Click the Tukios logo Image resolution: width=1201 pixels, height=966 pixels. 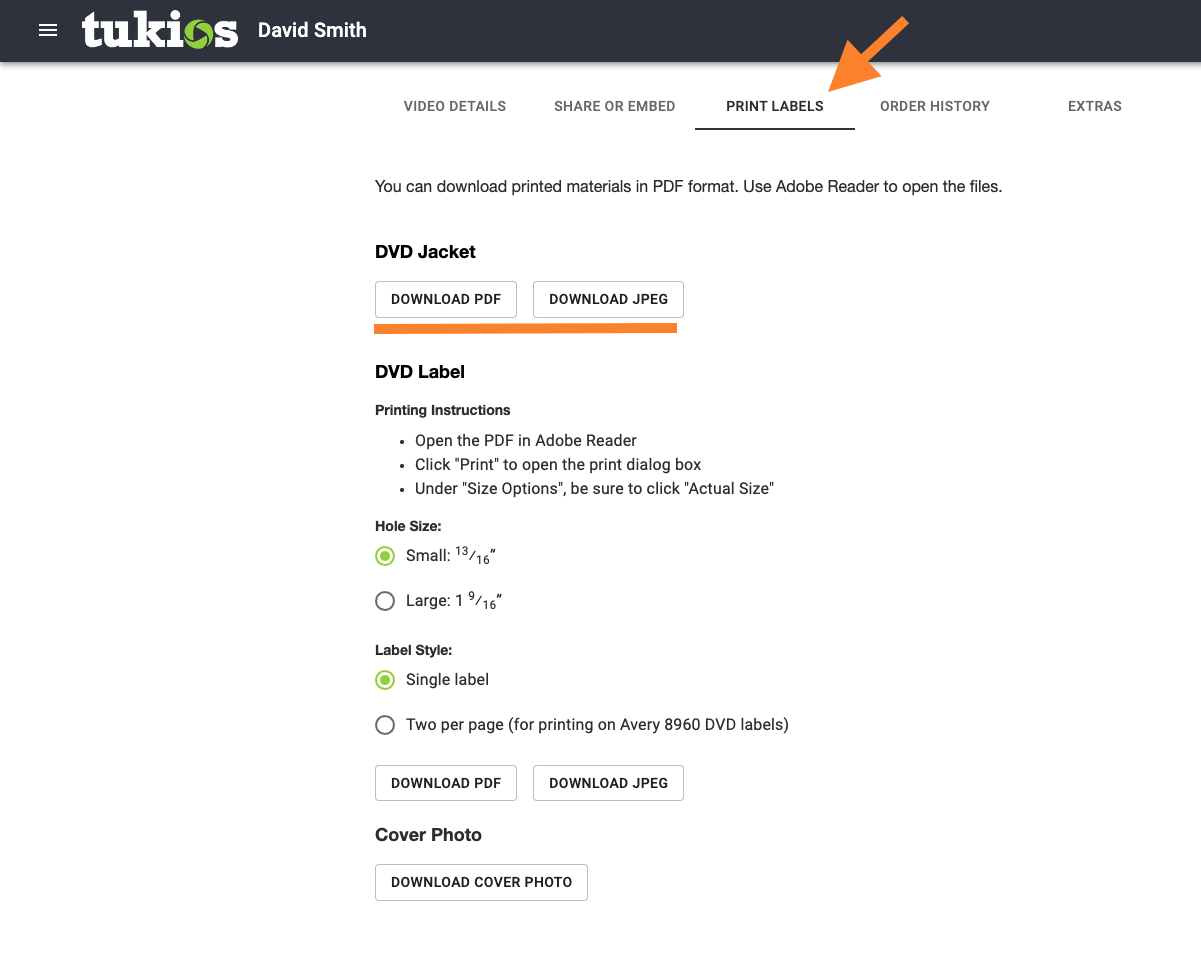pos(160,30)
